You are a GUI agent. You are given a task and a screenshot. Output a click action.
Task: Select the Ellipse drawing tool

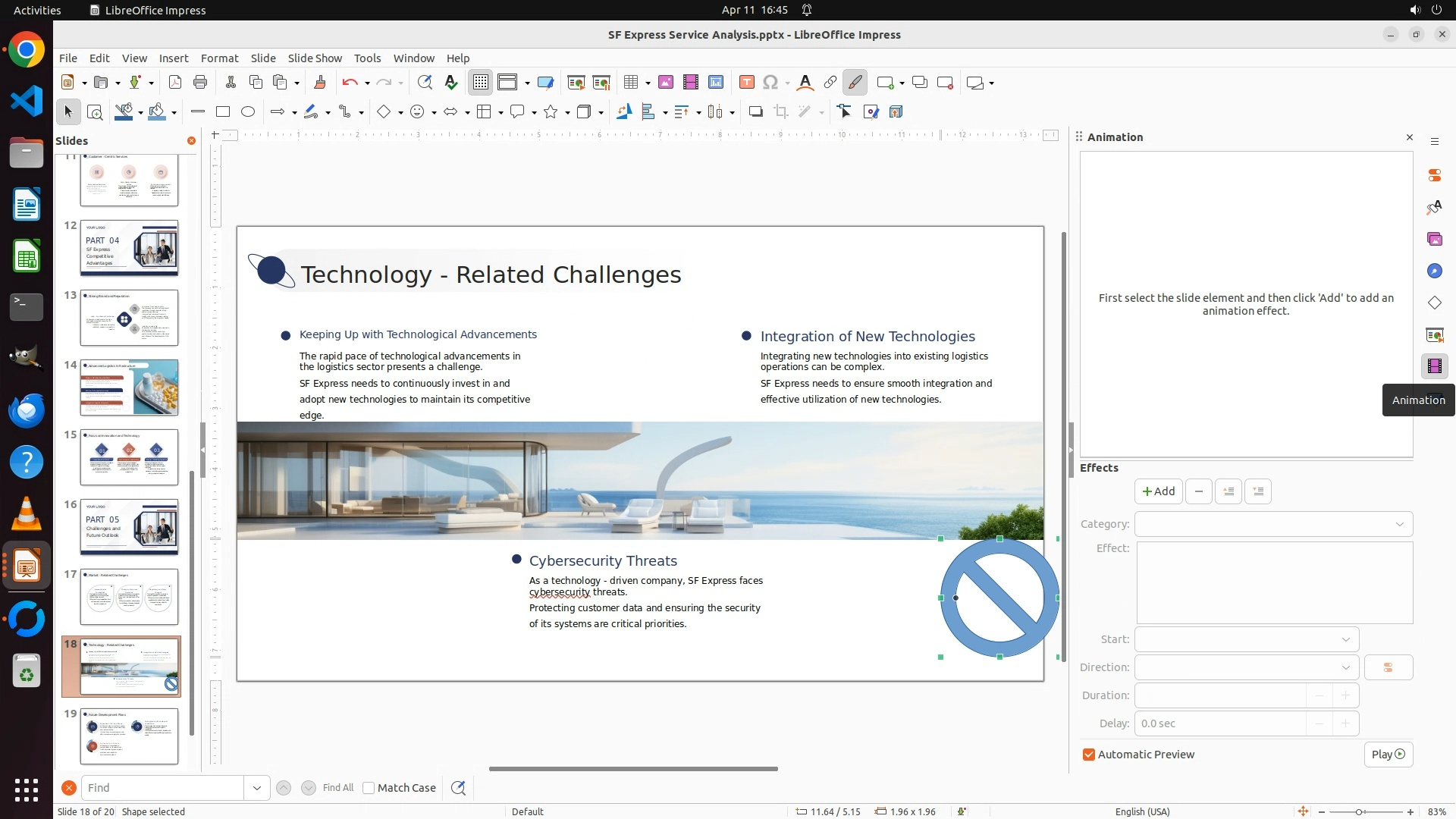pos(248,112)
